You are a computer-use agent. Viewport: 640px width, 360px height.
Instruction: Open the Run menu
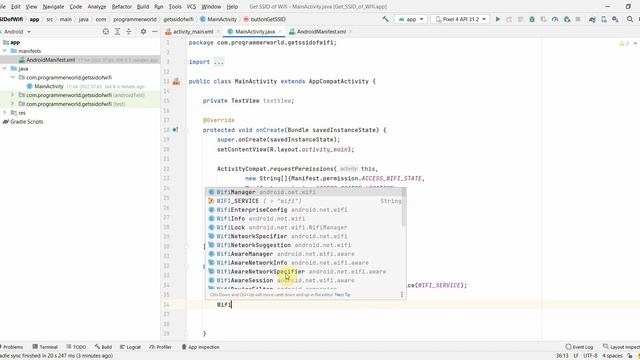tap(159, 7)
